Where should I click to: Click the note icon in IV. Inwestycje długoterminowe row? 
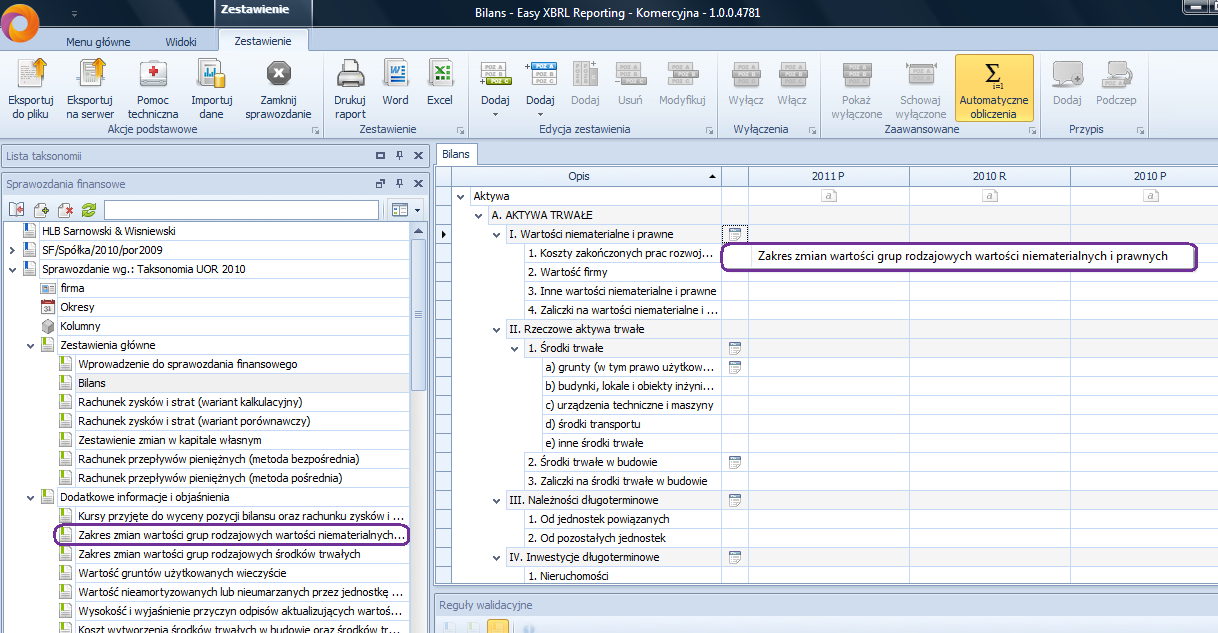[735, 557]
